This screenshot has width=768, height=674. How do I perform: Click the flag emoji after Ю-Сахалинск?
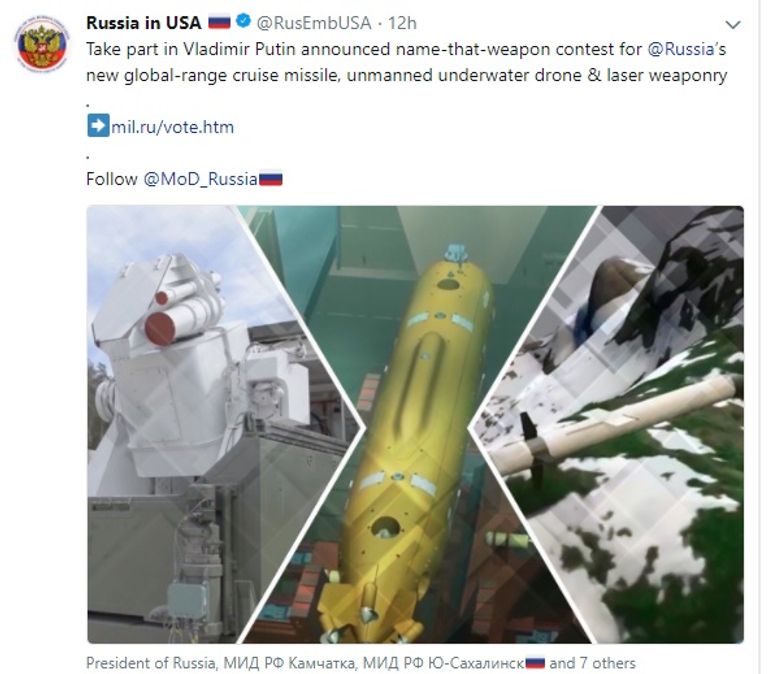[535, 664]
